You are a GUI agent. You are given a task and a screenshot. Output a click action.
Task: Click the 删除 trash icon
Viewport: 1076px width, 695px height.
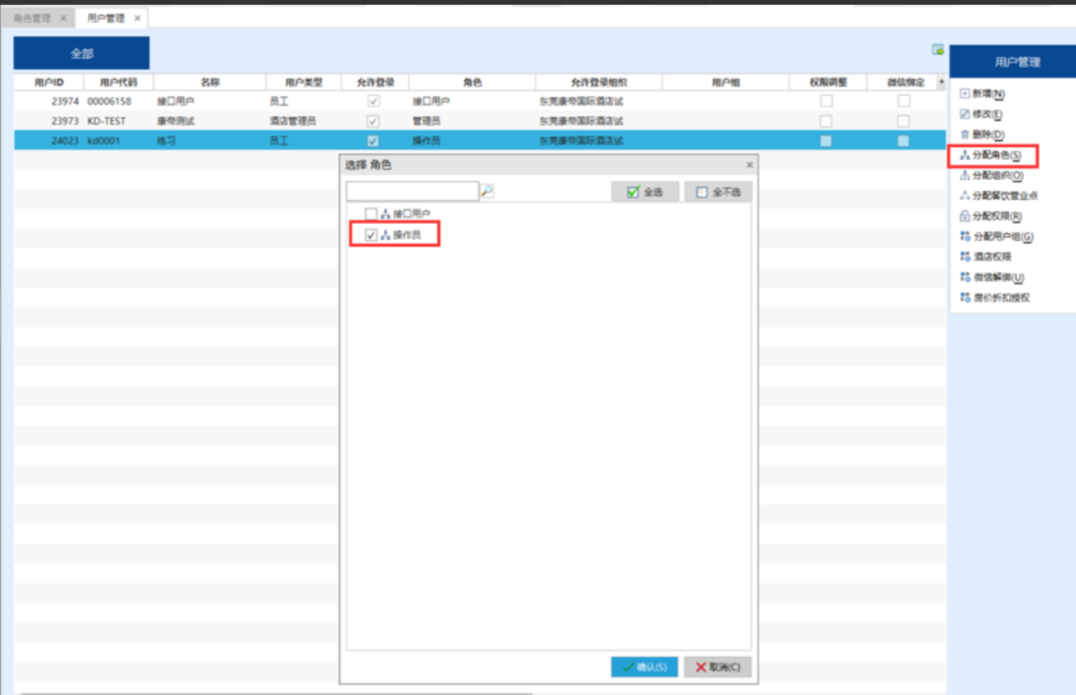coord(965,135)
